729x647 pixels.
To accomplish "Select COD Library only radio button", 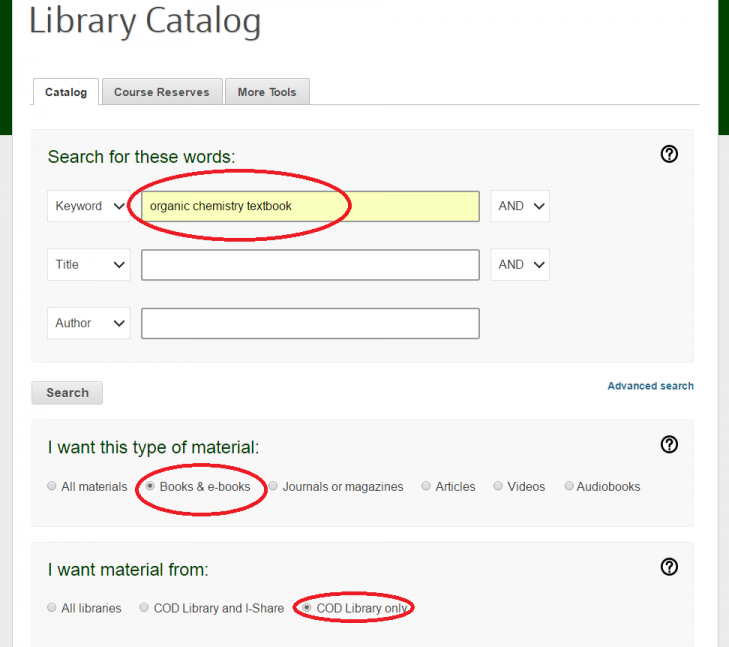I will click(x=307, y=608).
